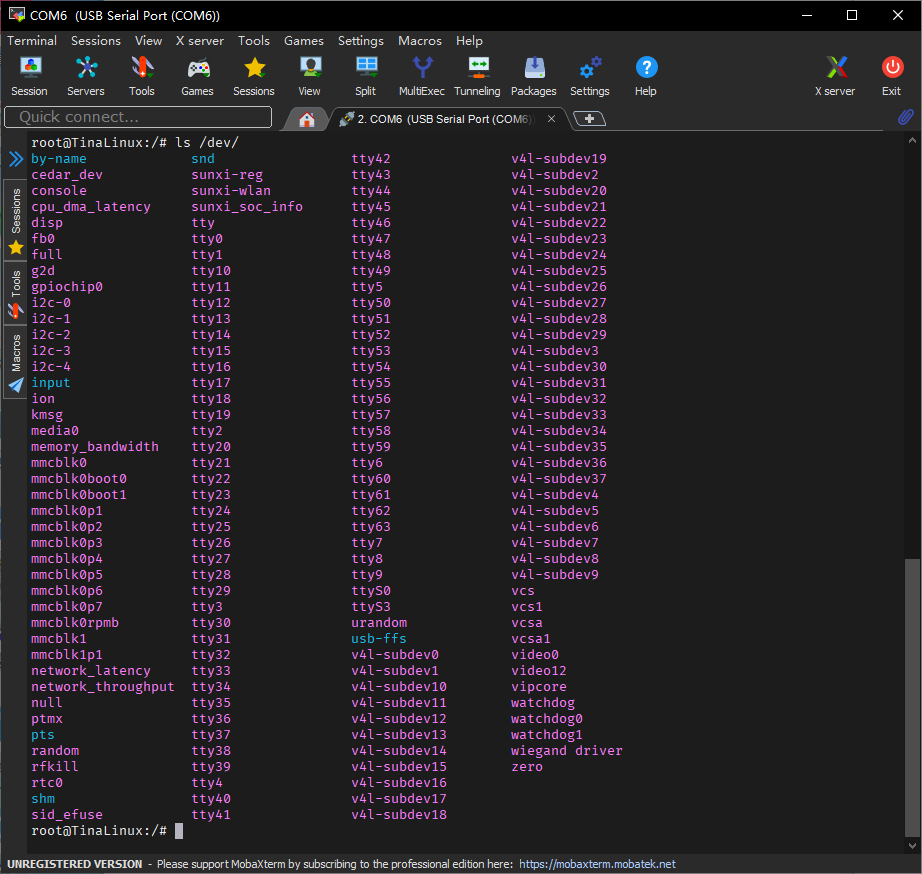Screen dimensions: 922x874
Task: Add a new terminal tab
Action: pos(590,119)
